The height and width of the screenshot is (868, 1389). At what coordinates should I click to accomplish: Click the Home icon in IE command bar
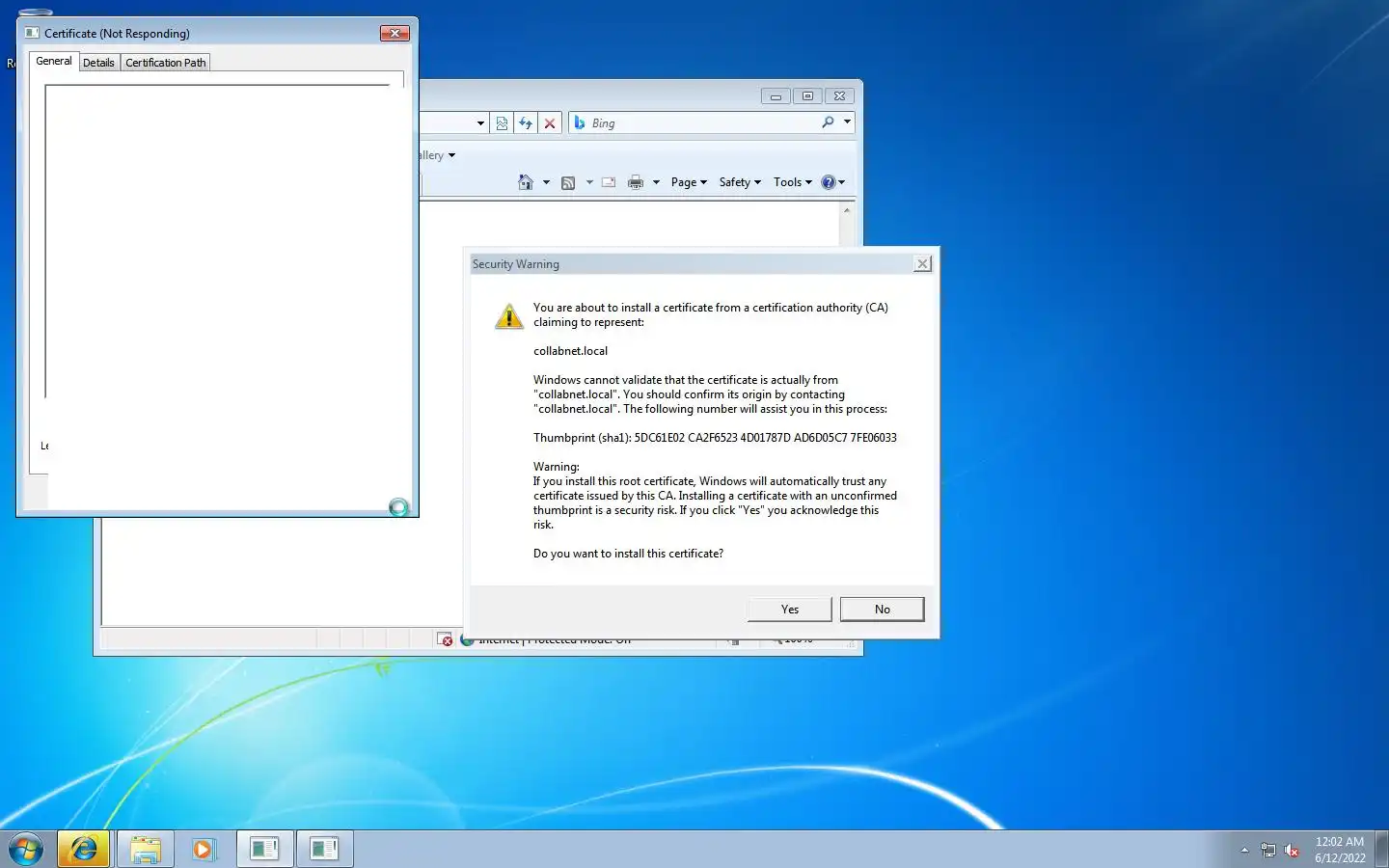pyautogui.click(x=526, y=182)
